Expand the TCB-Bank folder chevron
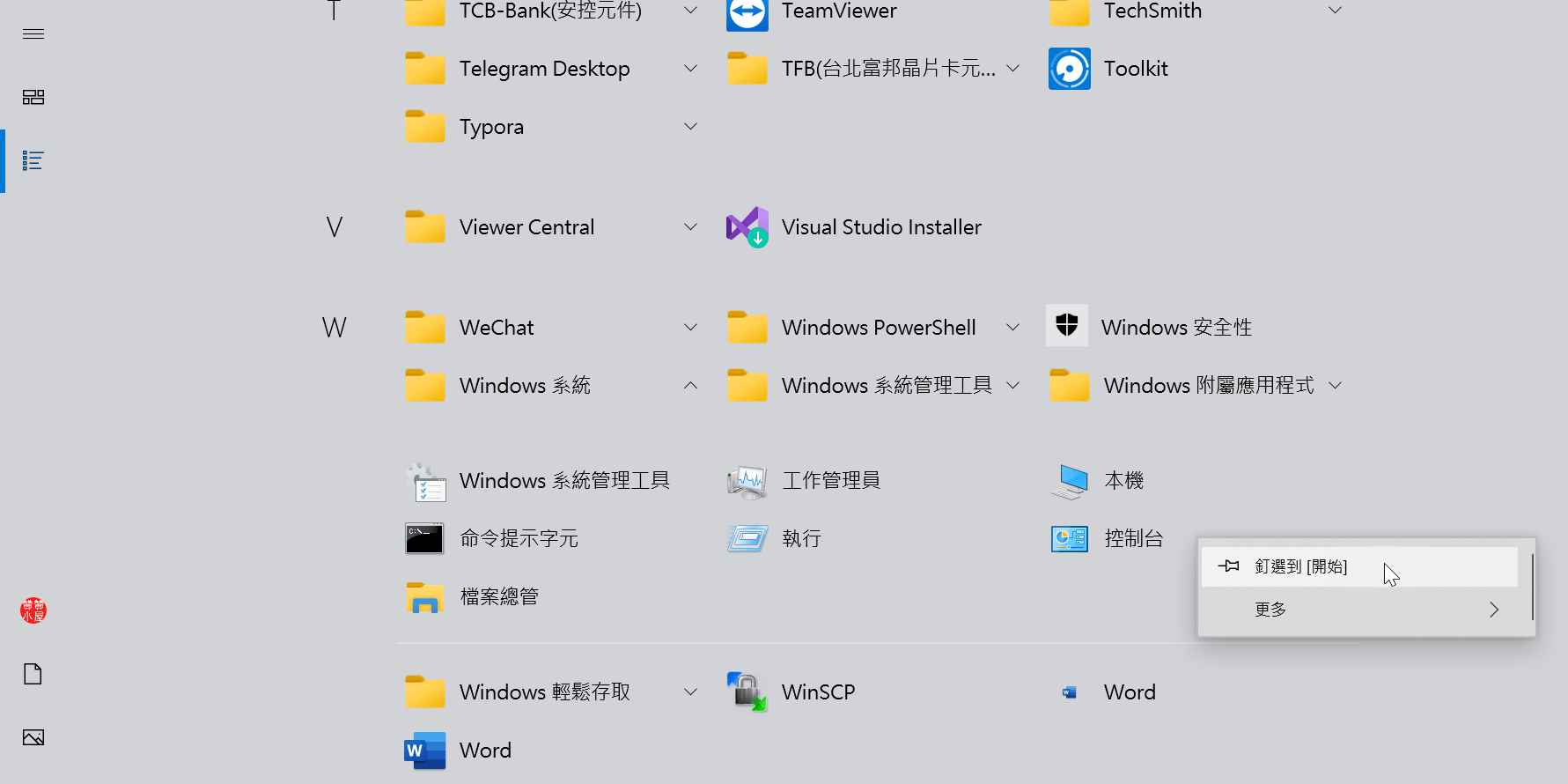 (691, 11)
